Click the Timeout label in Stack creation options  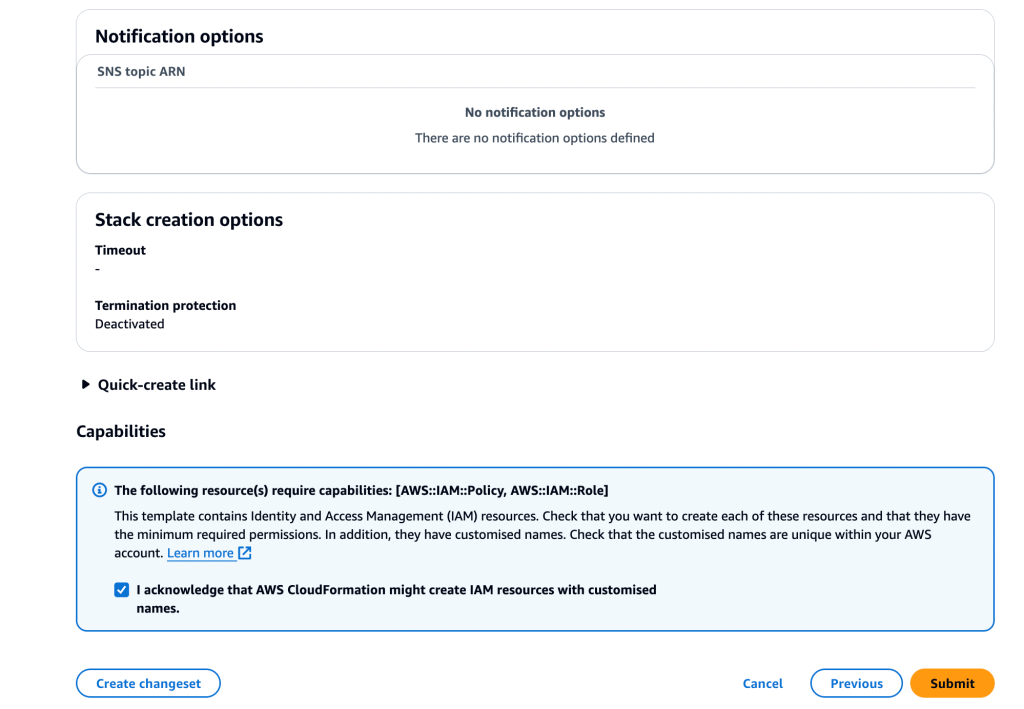pyautogui.click(x=119, y=250)
